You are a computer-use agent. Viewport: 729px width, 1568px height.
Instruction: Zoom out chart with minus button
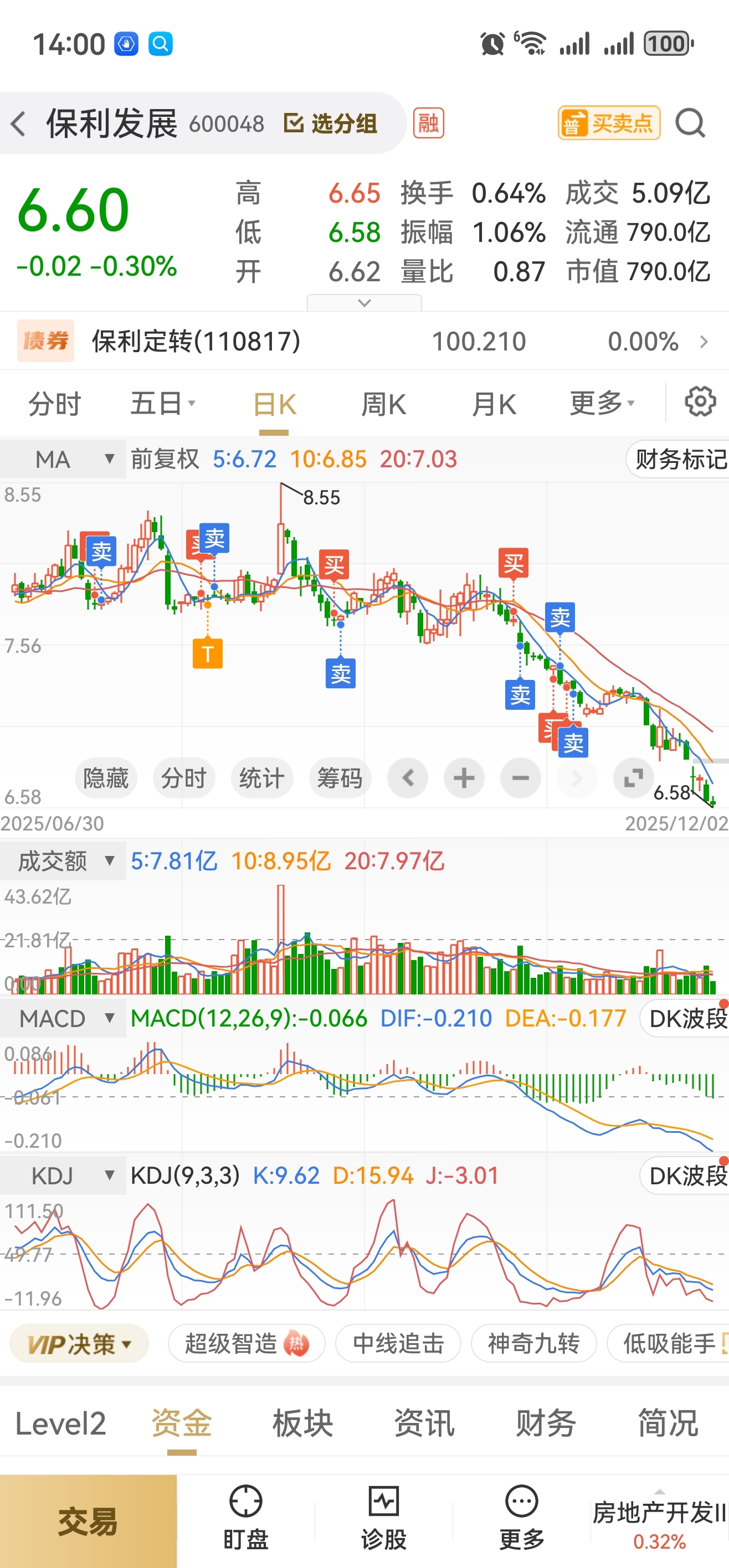[520, 777]
